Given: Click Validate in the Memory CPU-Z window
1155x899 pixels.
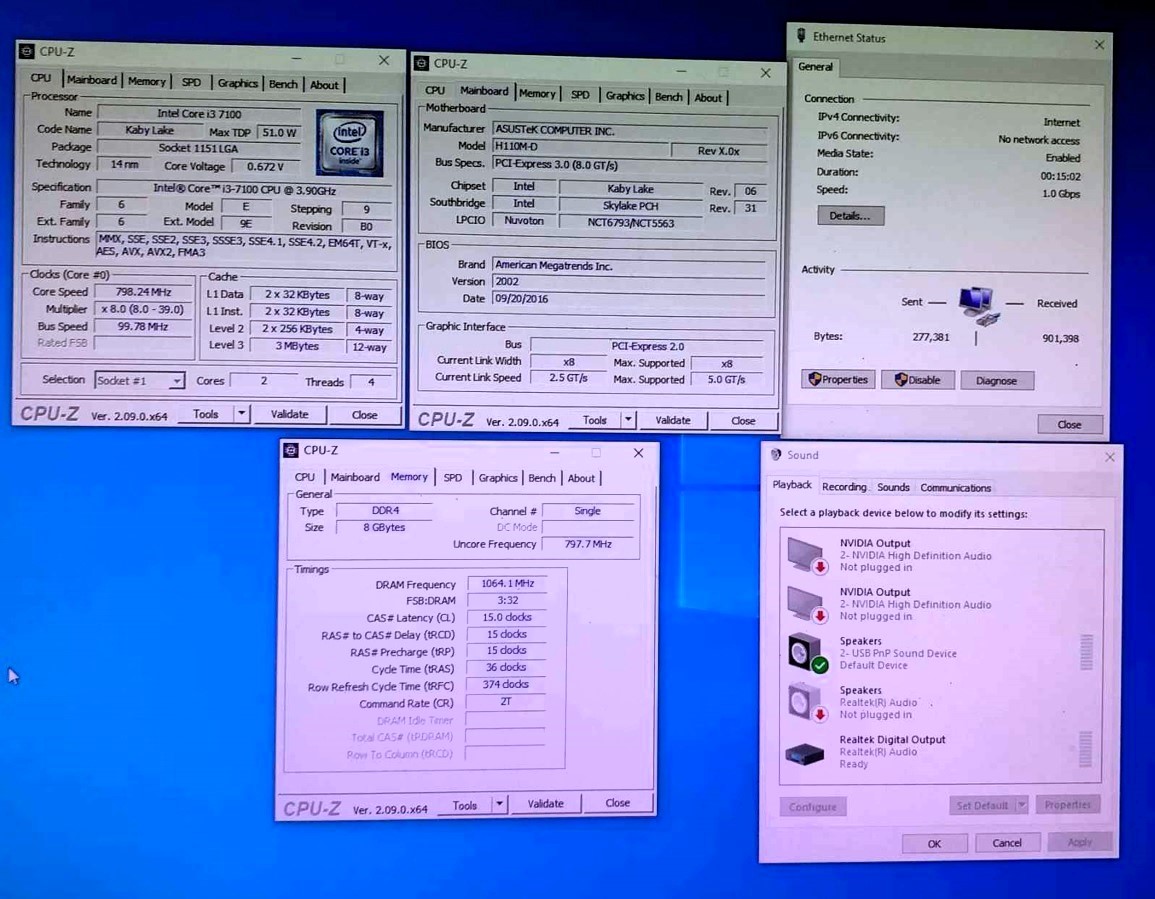Looking at the screenshot, I should [x=546, y=804].
